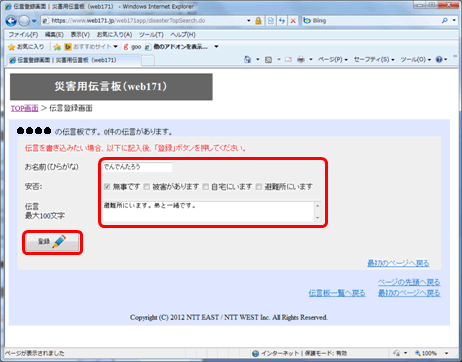Open the zoom level 100% dropdown
The image size is (462, 362).
(x=446, y=353)
